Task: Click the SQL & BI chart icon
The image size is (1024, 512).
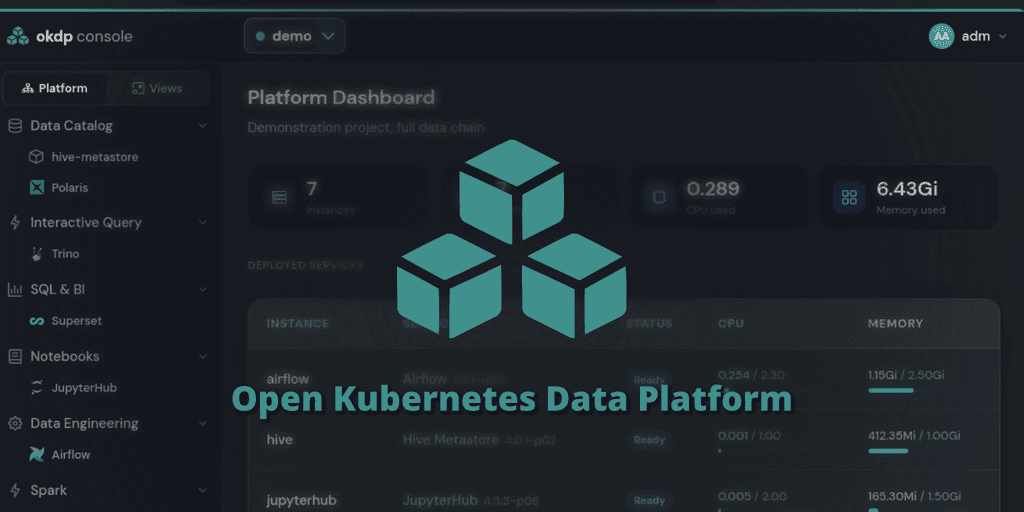Action: tap(14, 289)
